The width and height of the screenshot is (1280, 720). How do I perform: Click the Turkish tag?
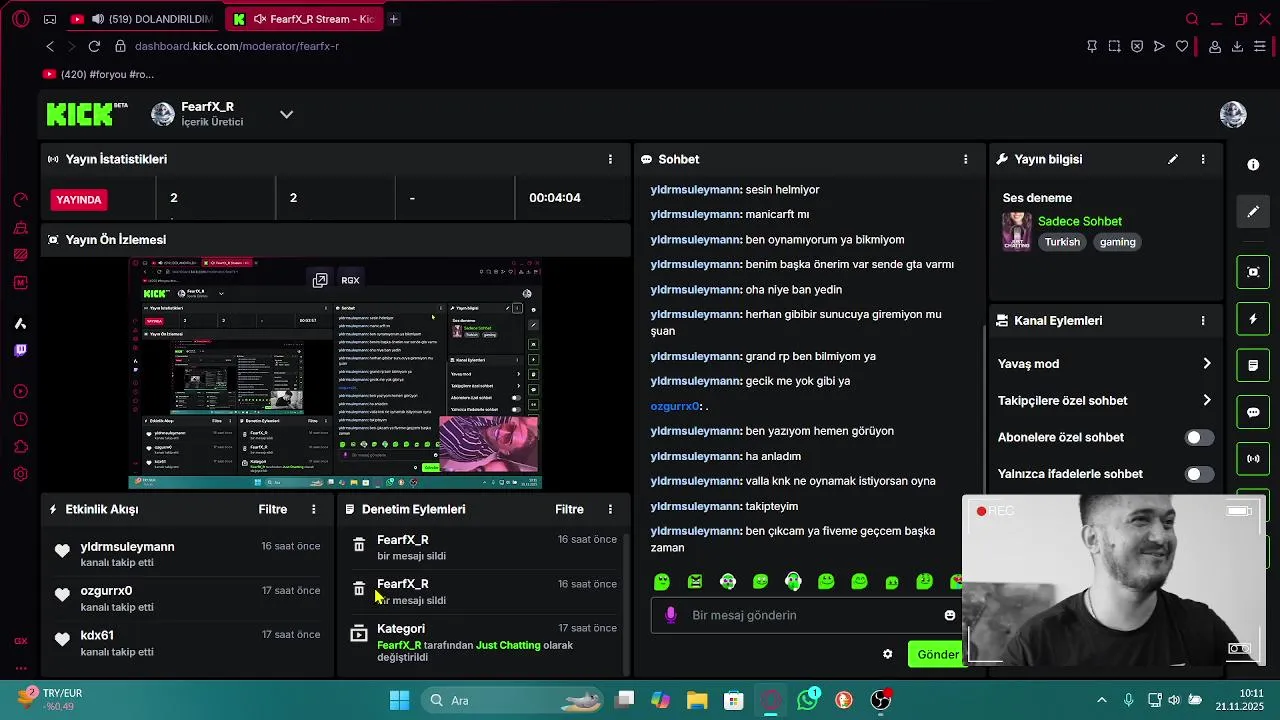point(1062,242)
